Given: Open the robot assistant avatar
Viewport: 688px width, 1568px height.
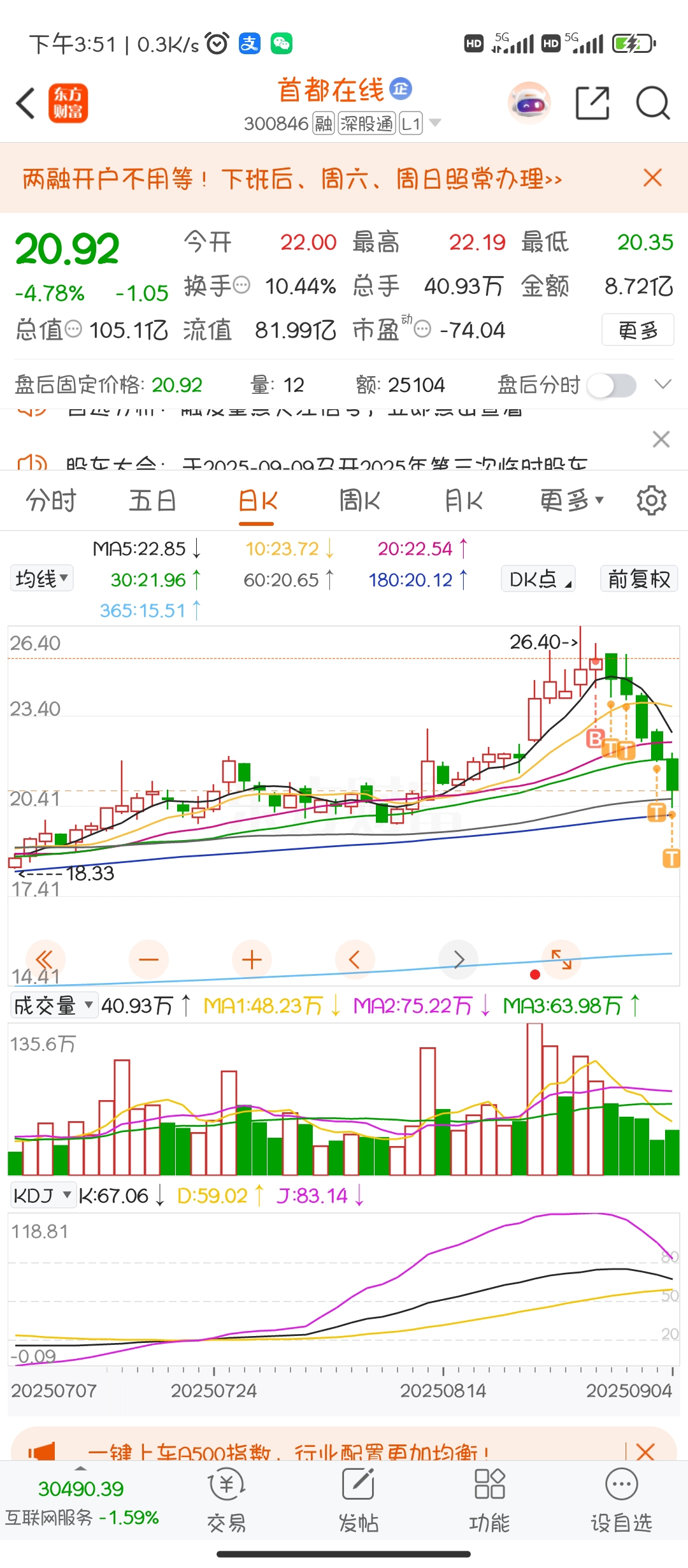Looking at the screenshot, I should click(x=529, y=103).
